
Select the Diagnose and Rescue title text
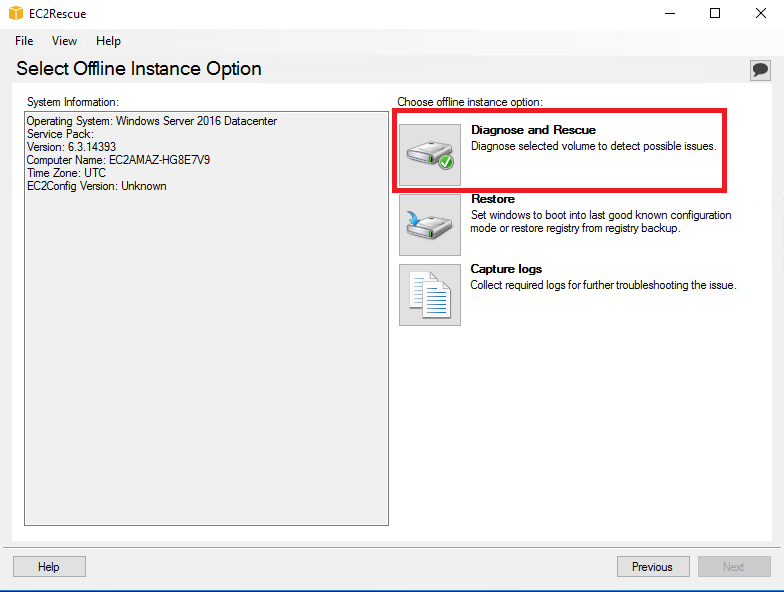click(533, 130)
